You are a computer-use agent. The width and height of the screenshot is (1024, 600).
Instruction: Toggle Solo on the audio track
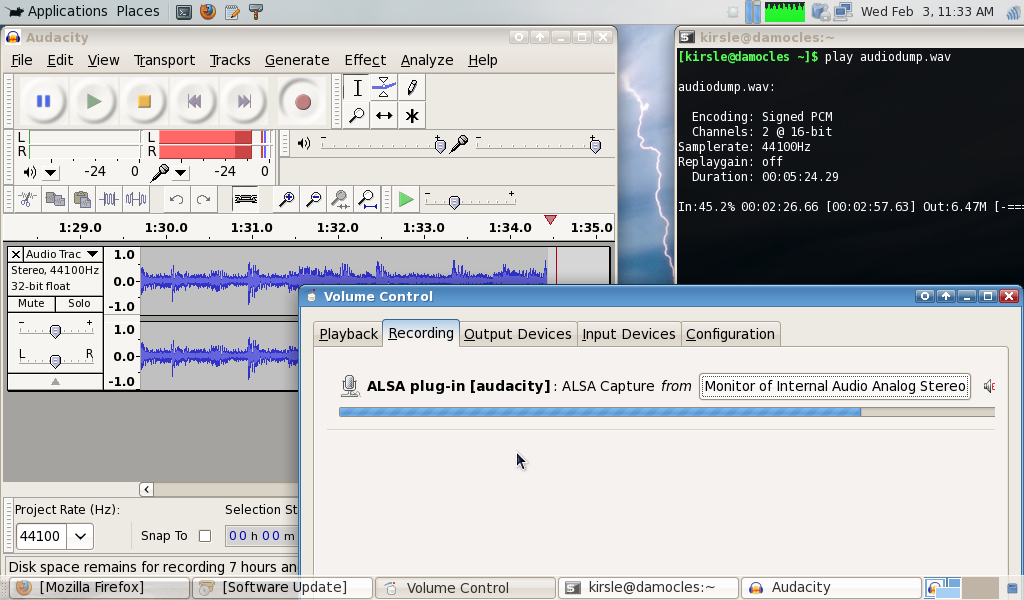[x=79, y=304]
